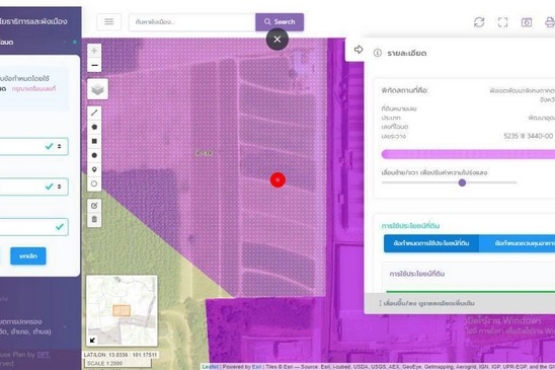555x370 pixels.
Task: Select the draw rectangle tool
Action: click(94, 141)
